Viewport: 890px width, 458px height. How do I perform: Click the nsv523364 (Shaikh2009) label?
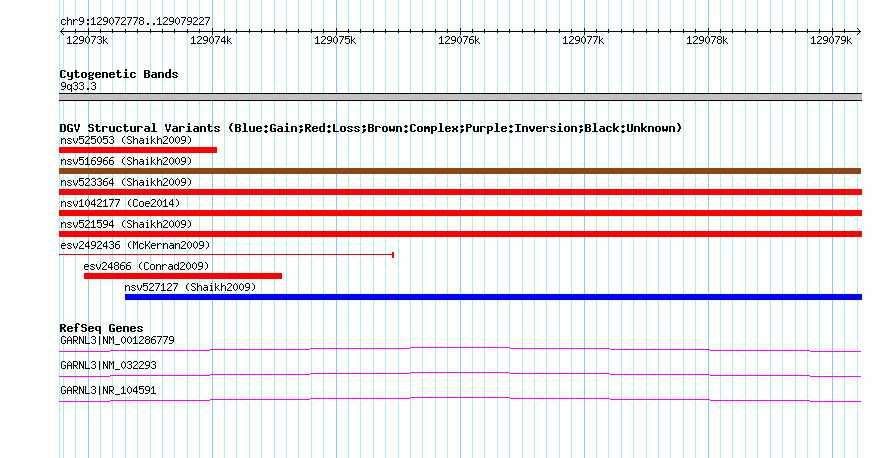pyautogui.click(x=126, y=182)
